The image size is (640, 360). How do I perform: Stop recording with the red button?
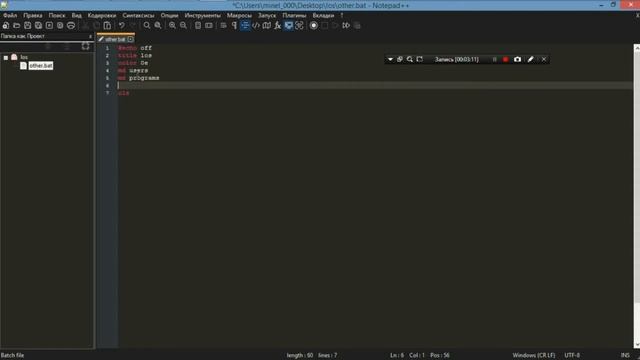(x=506, y=60)
